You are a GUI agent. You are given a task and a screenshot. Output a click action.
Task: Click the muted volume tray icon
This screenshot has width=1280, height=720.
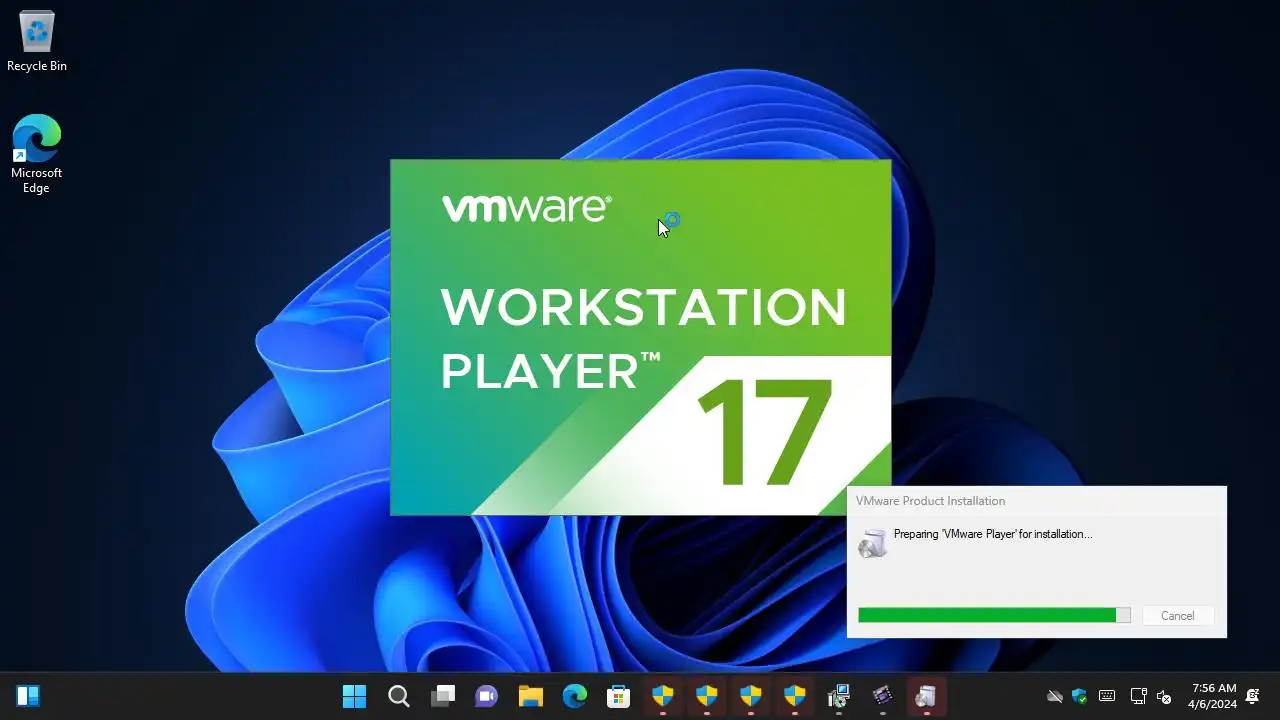coord(1164,696)
